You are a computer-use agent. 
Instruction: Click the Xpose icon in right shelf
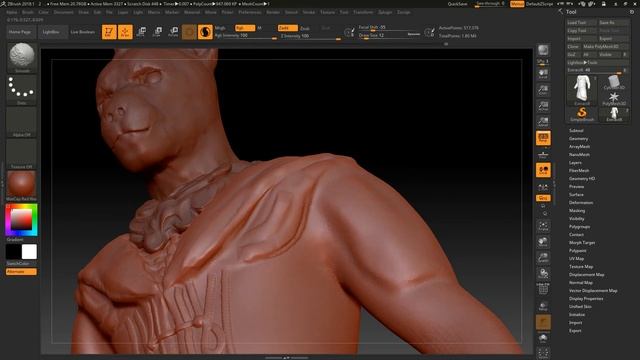(x=543, y=353)
